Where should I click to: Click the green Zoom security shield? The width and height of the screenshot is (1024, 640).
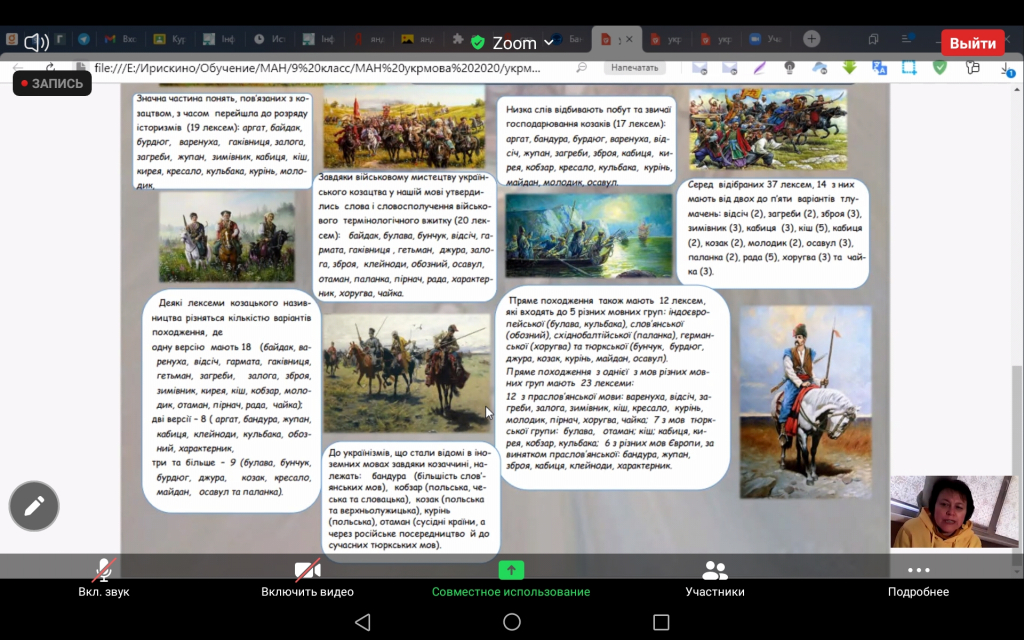coord(478,43)
